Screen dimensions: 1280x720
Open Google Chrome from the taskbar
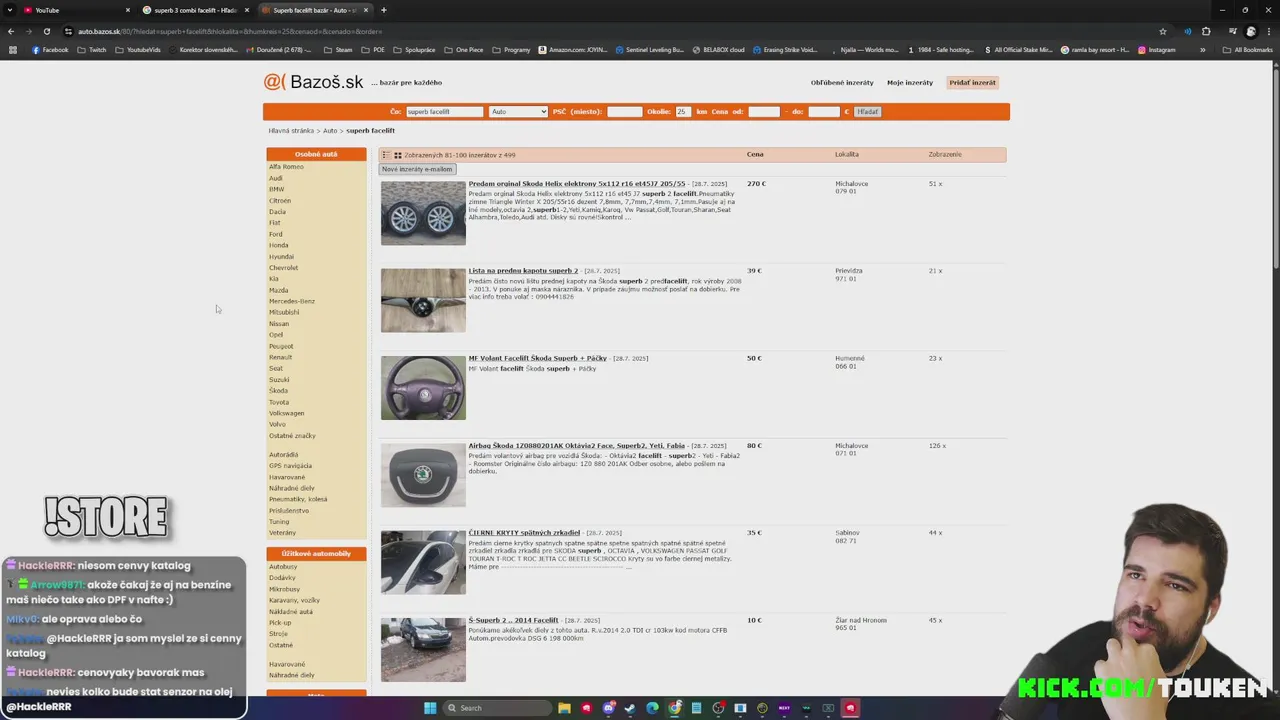point(674,708)
